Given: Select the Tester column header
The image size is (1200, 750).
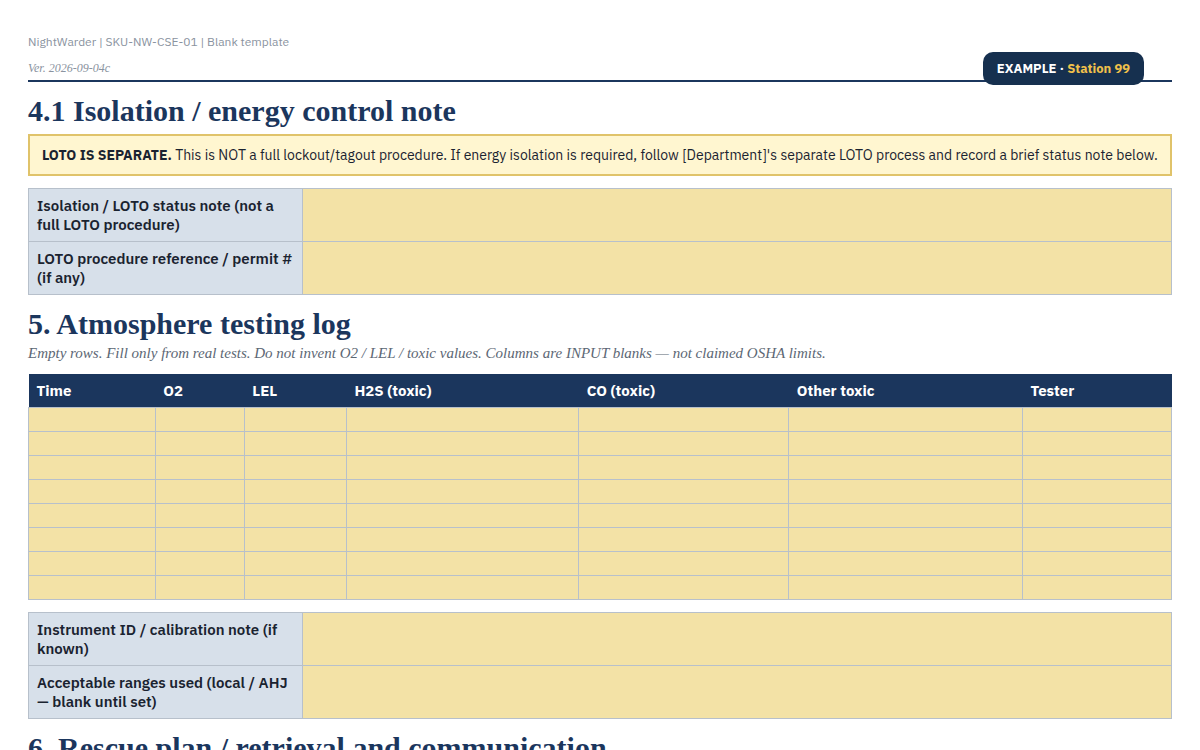Looking at the screenshot, I should 1097,391.
